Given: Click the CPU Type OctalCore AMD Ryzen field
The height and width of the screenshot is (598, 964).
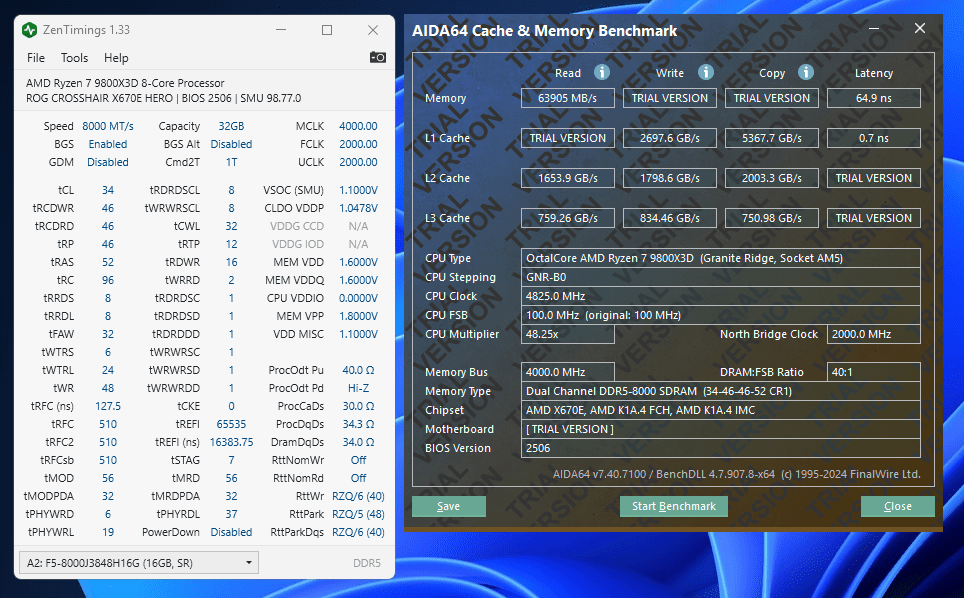Looking at the screenshot, I should pyautogui.click(x=721, y=258).
